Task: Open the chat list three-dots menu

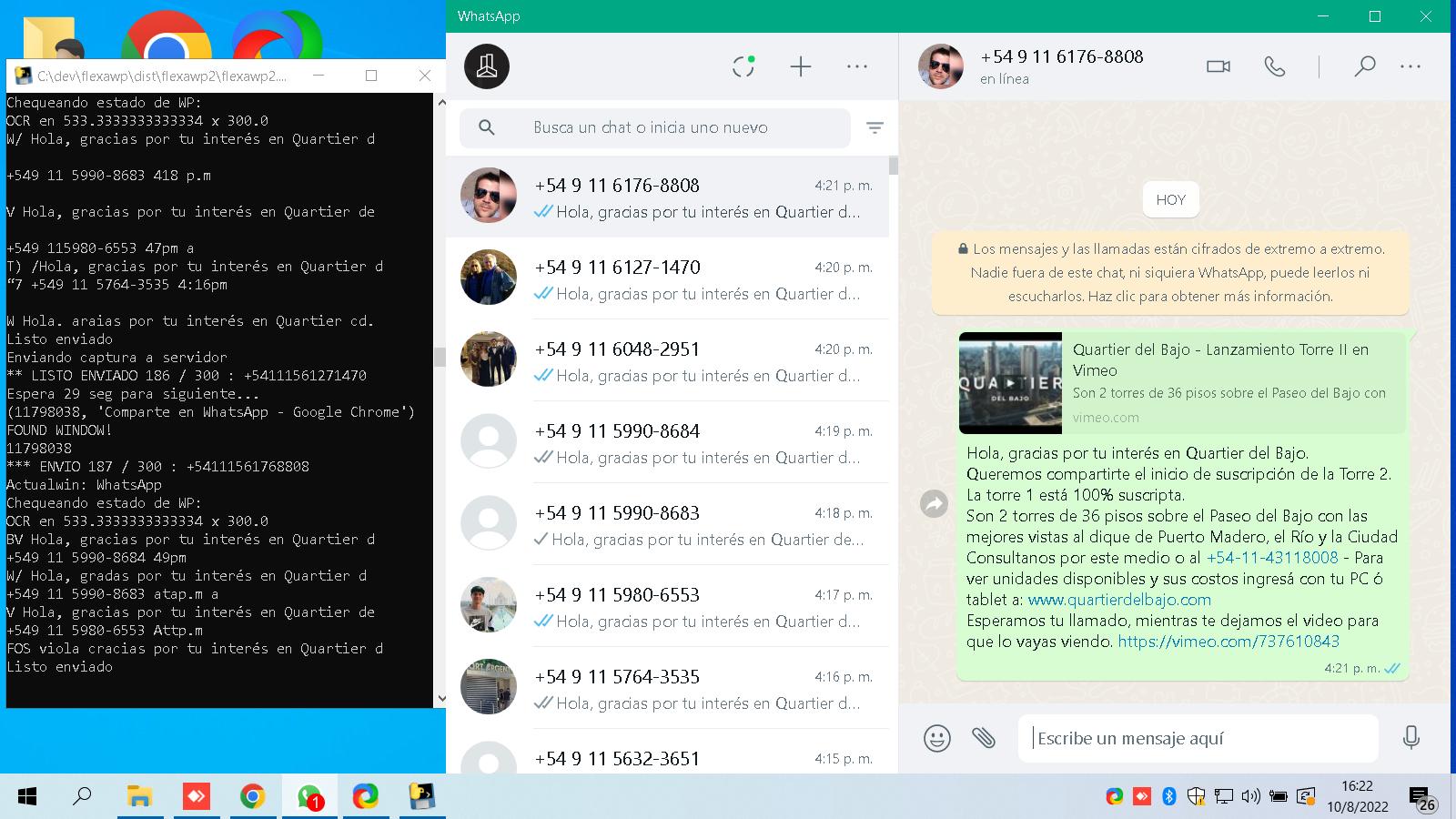Action: [857, 66]
